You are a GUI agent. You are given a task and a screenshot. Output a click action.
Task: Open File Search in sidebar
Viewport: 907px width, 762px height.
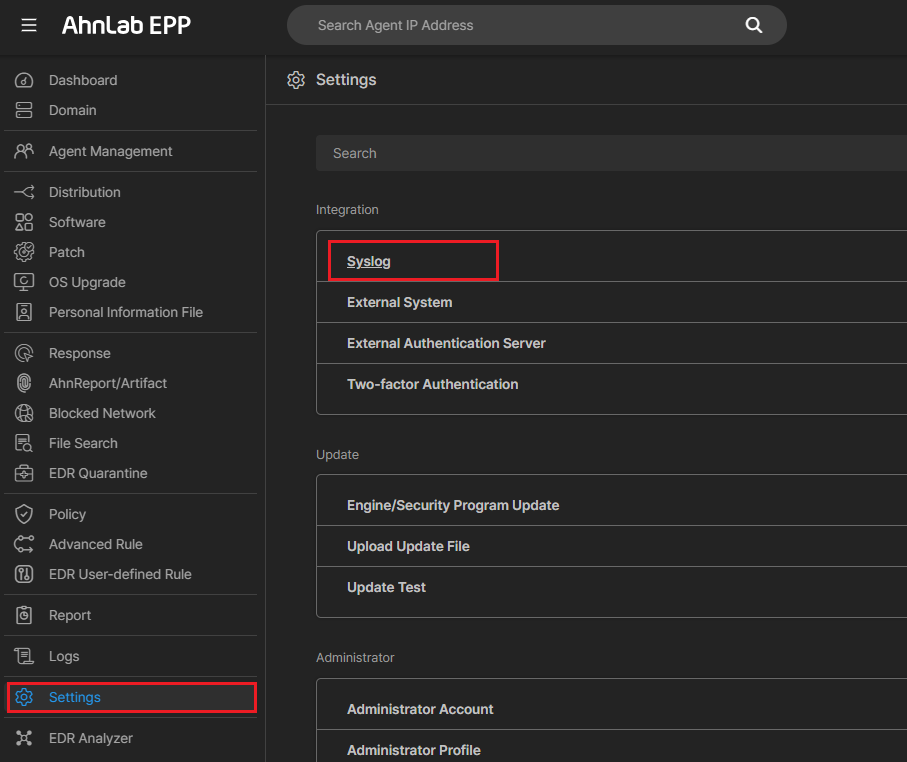[83, 443]
